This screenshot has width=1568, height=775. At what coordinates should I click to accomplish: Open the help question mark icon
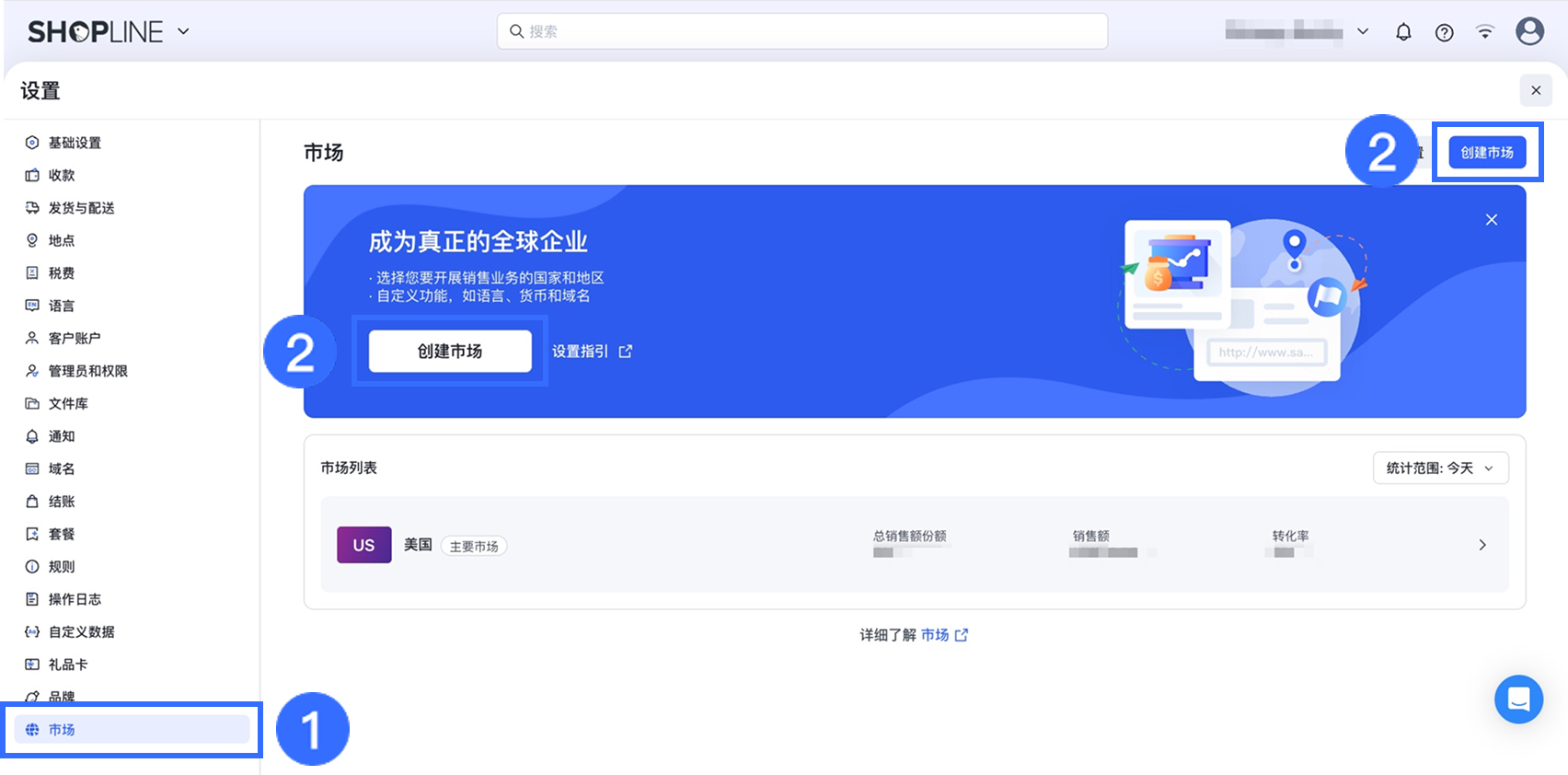pyautogui.click(x=1445, y=32)
